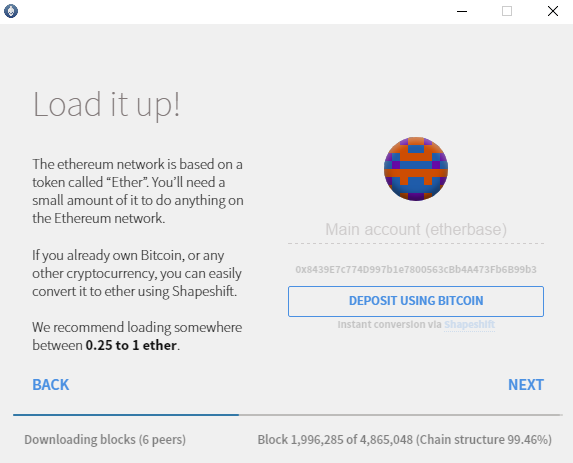Click the Downloading blocks (6 peers) status
This screenshot has height=463, width=573.
click(x=105, y=440)
